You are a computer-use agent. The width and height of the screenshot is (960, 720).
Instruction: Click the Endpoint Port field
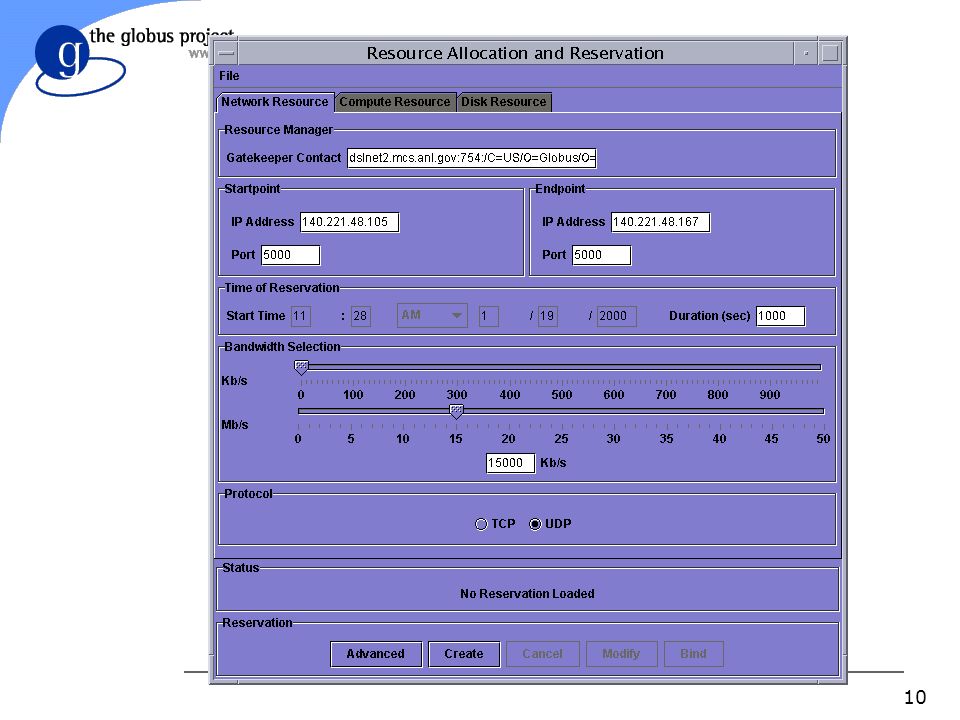click(x=601, y=255)
